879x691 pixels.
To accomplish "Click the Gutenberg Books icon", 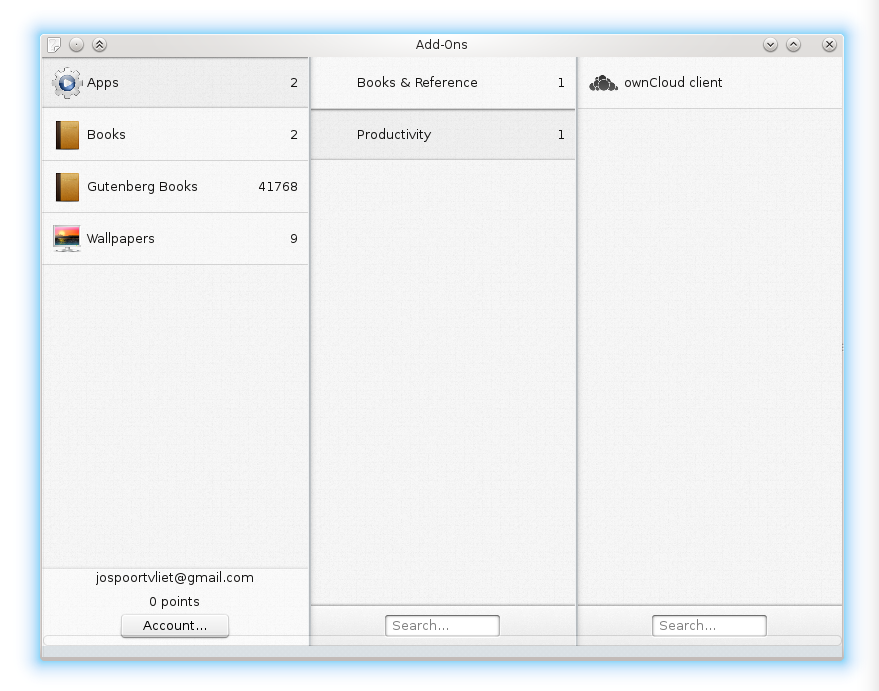I will point(67,187).
